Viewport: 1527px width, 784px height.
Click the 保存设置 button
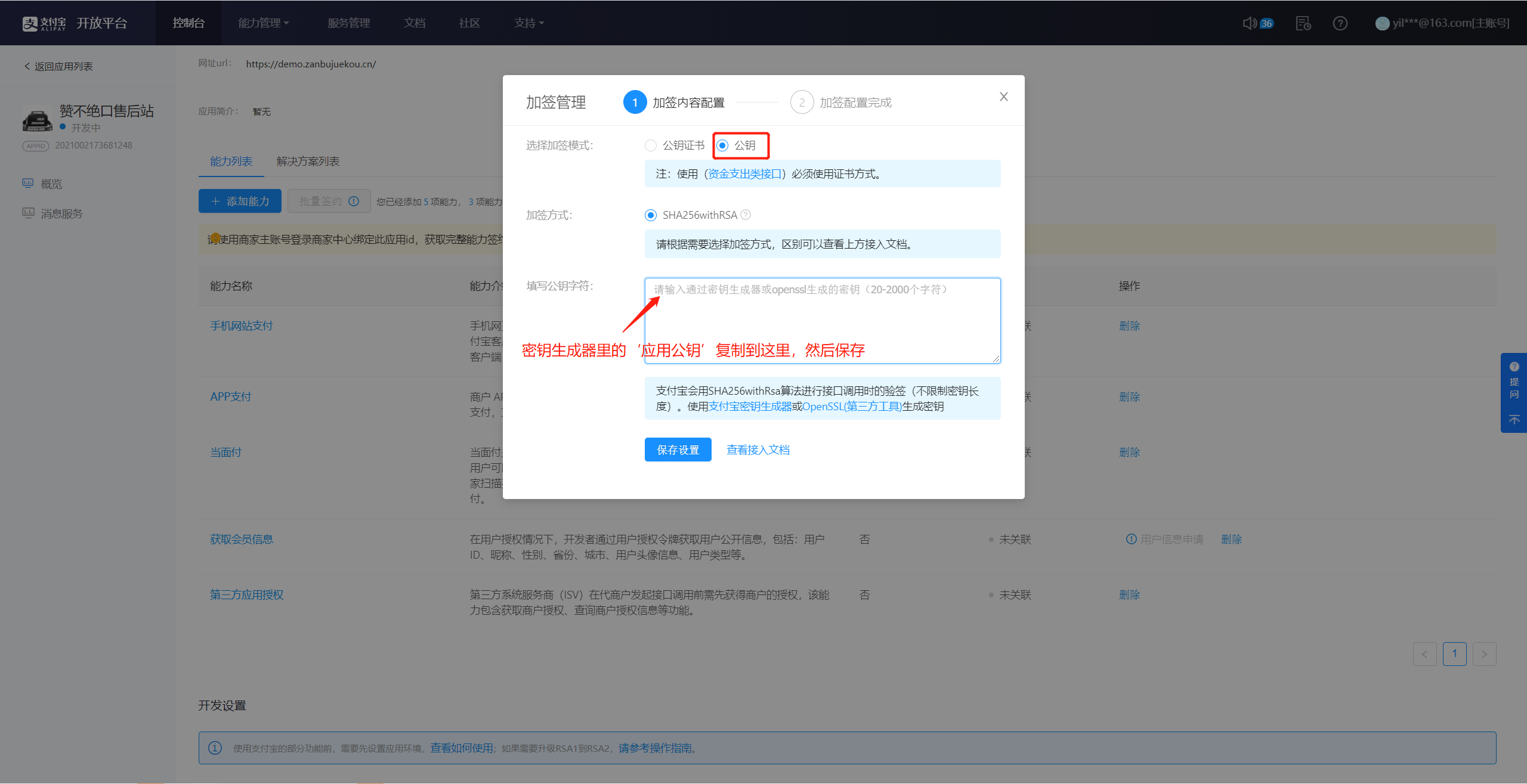click(x=678, y=450)
